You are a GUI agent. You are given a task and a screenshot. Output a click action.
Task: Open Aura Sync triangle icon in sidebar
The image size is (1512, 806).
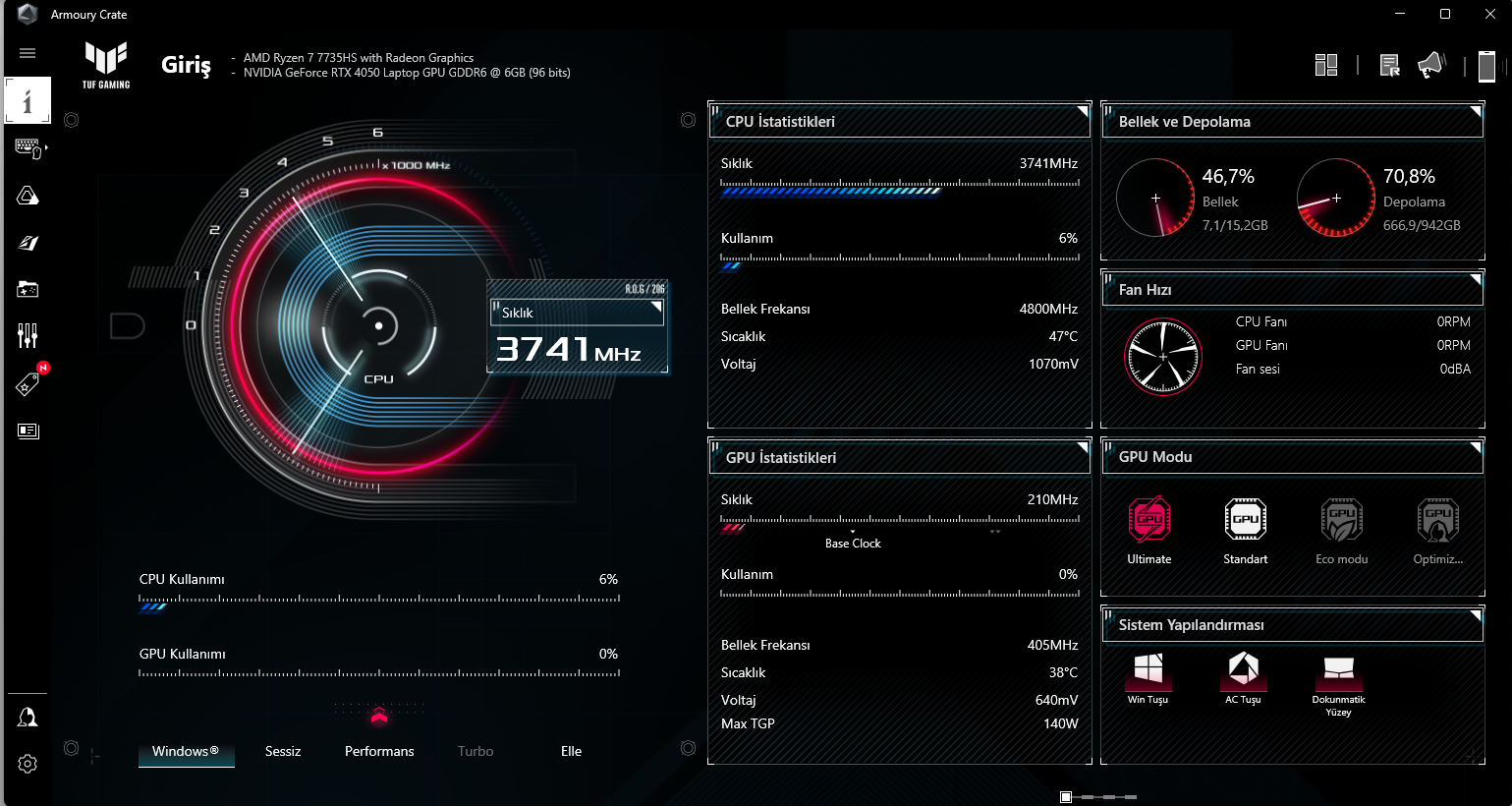point(28,196)
